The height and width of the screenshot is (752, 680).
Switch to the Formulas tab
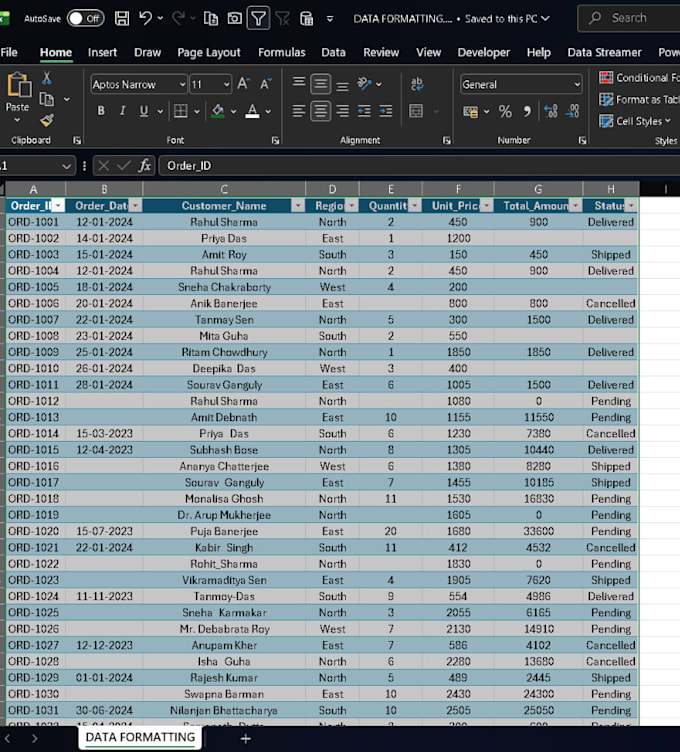[281, 52]
